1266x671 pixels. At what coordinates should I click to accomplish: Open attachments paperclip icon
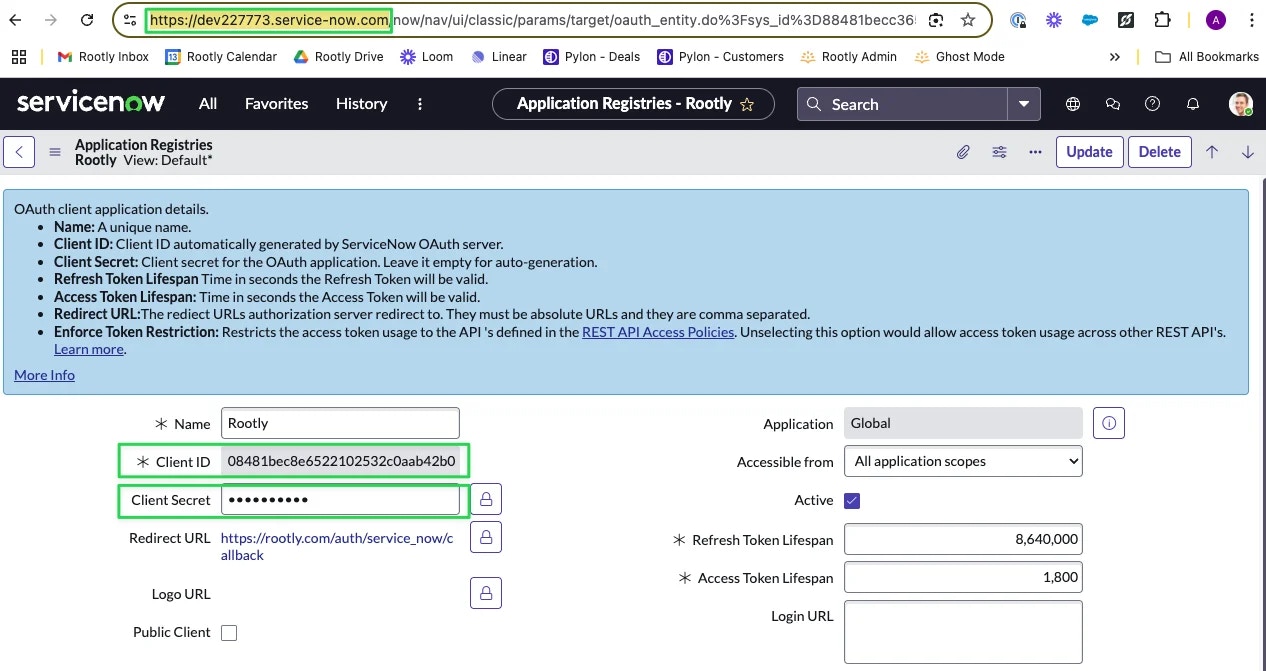pos(963,152)
